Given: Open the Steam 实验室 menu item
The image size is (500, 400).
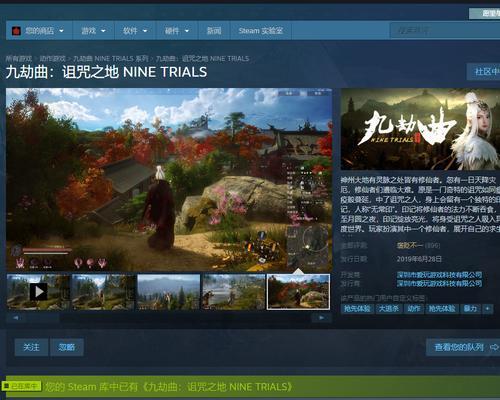Looking at the screenshot, I should point(261,31).
